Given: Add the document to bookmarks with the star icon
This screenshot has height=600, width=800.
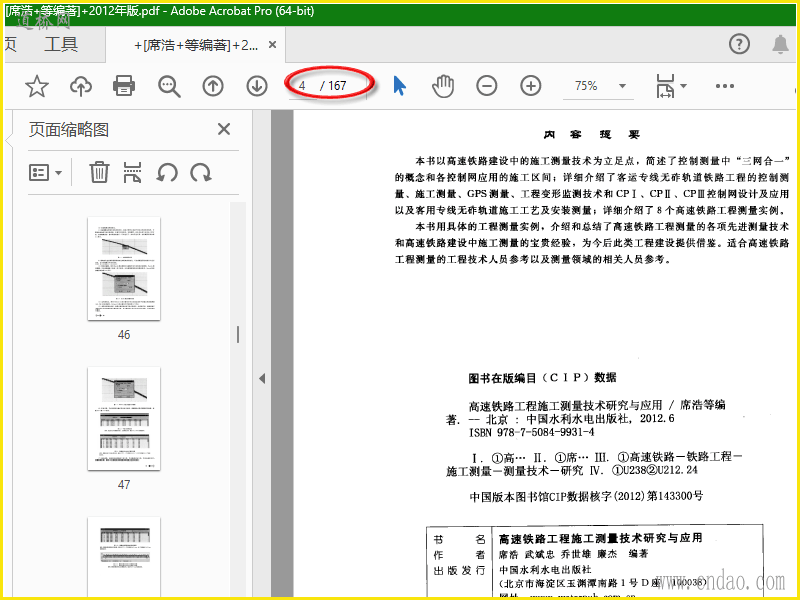Looking at the screenshot, I should point(37,86).
